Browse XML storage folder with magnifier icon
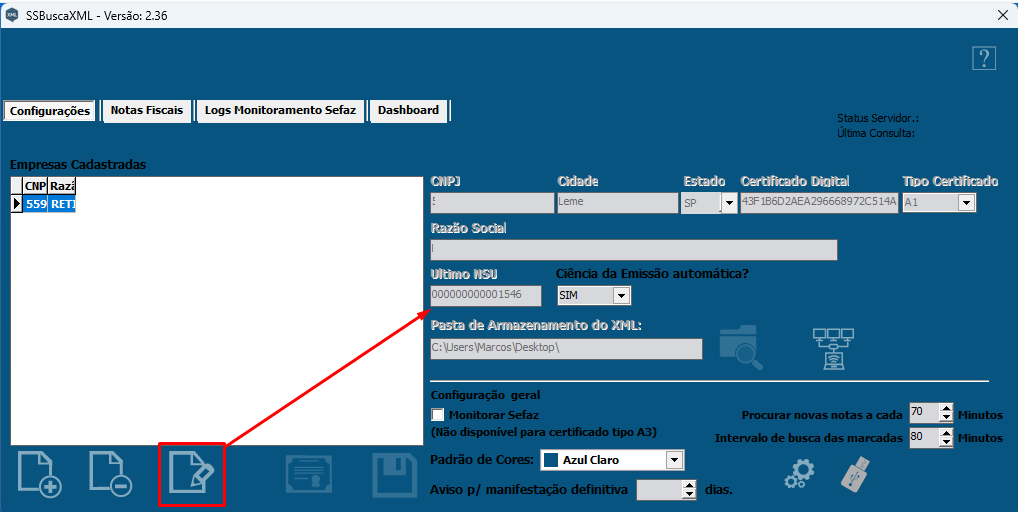The width and height of the screenshot is (1018, 512). (741, 347)
